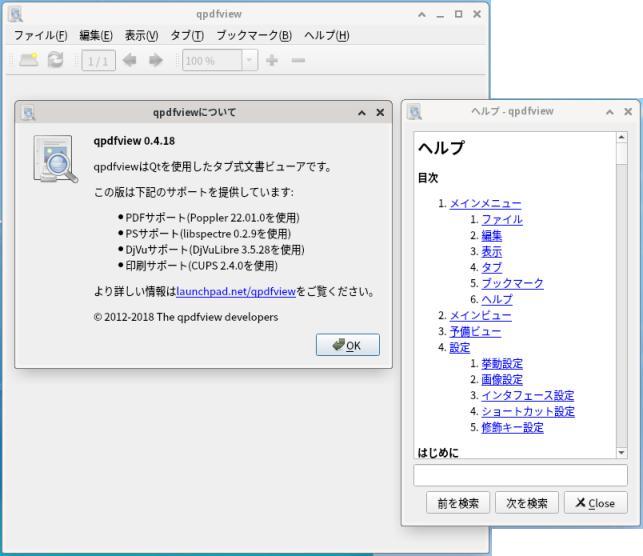Viewport: 643px width, 556px height.
Task: Open the インタフェース設定 help link
Action: click(x=528, y=396)
